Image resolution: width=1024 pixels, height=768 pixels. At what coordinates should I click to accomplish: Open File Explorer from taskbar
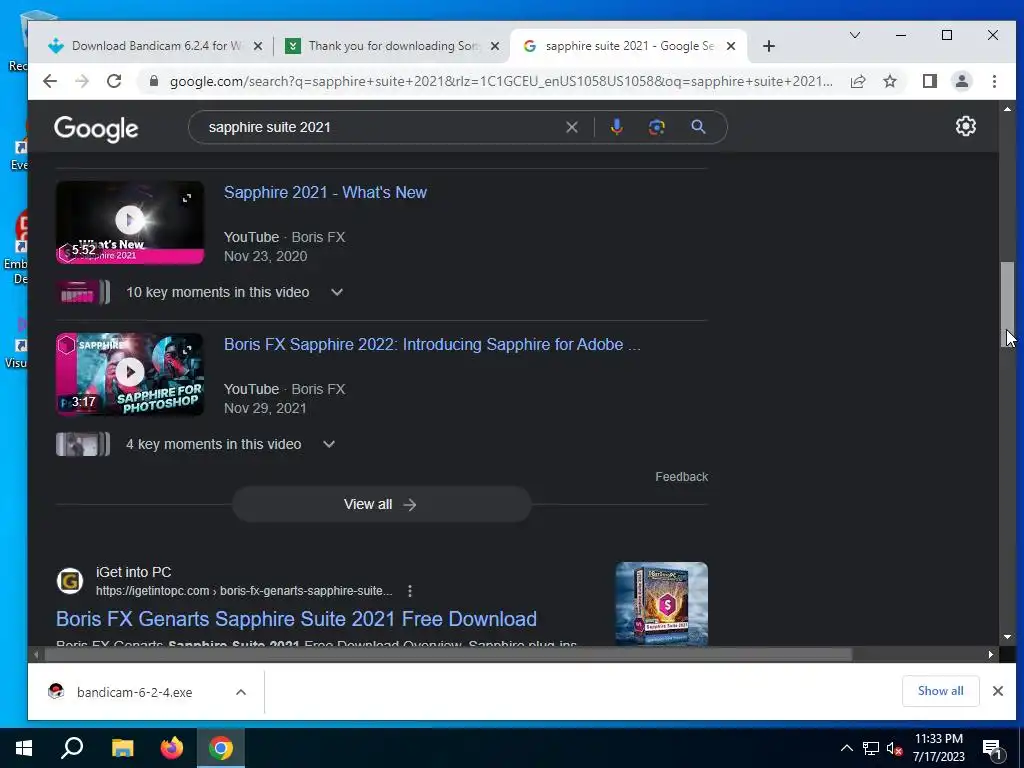(122, 748)
